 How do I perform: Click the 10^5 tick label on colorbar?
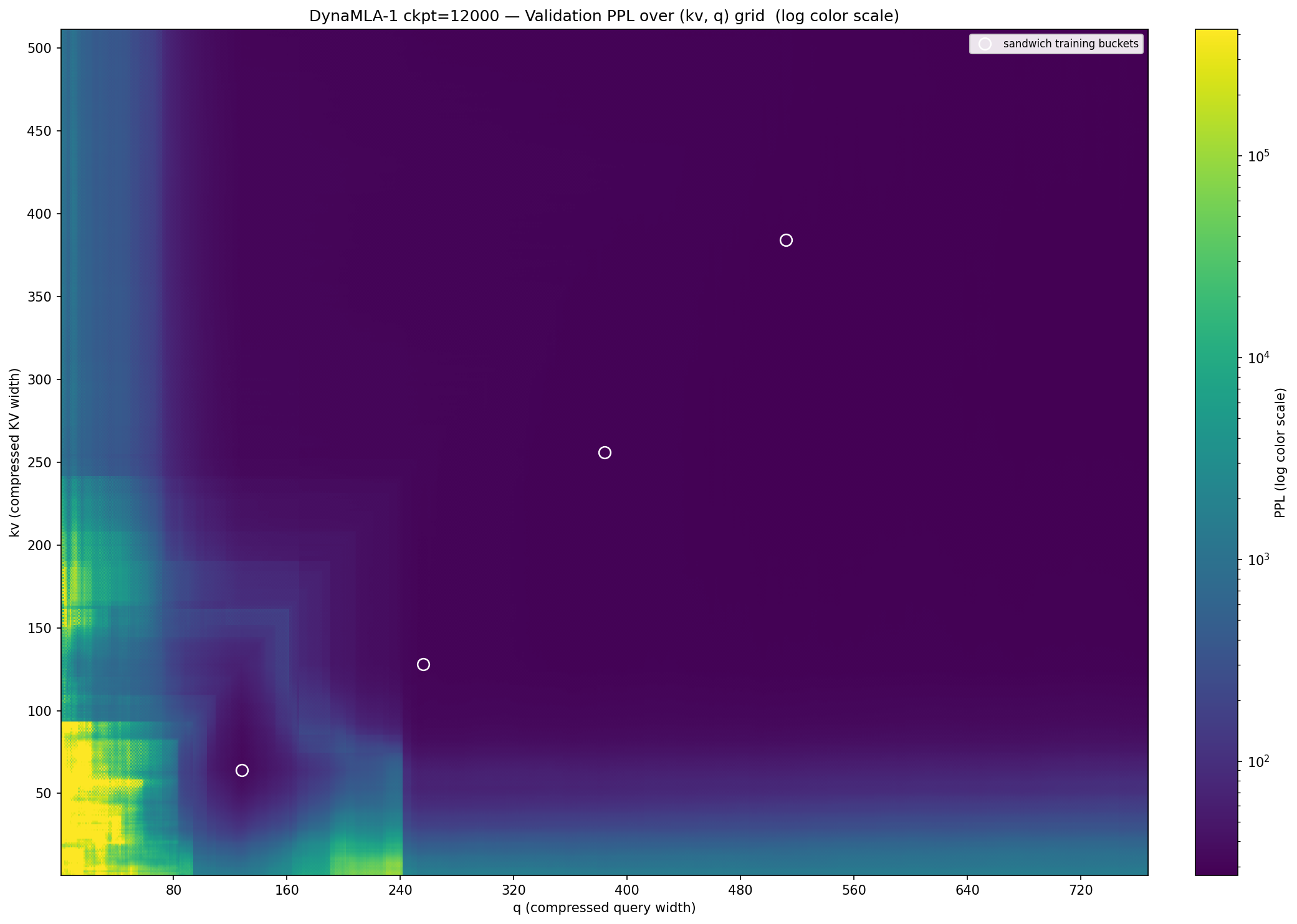[x=1258, y=156]
